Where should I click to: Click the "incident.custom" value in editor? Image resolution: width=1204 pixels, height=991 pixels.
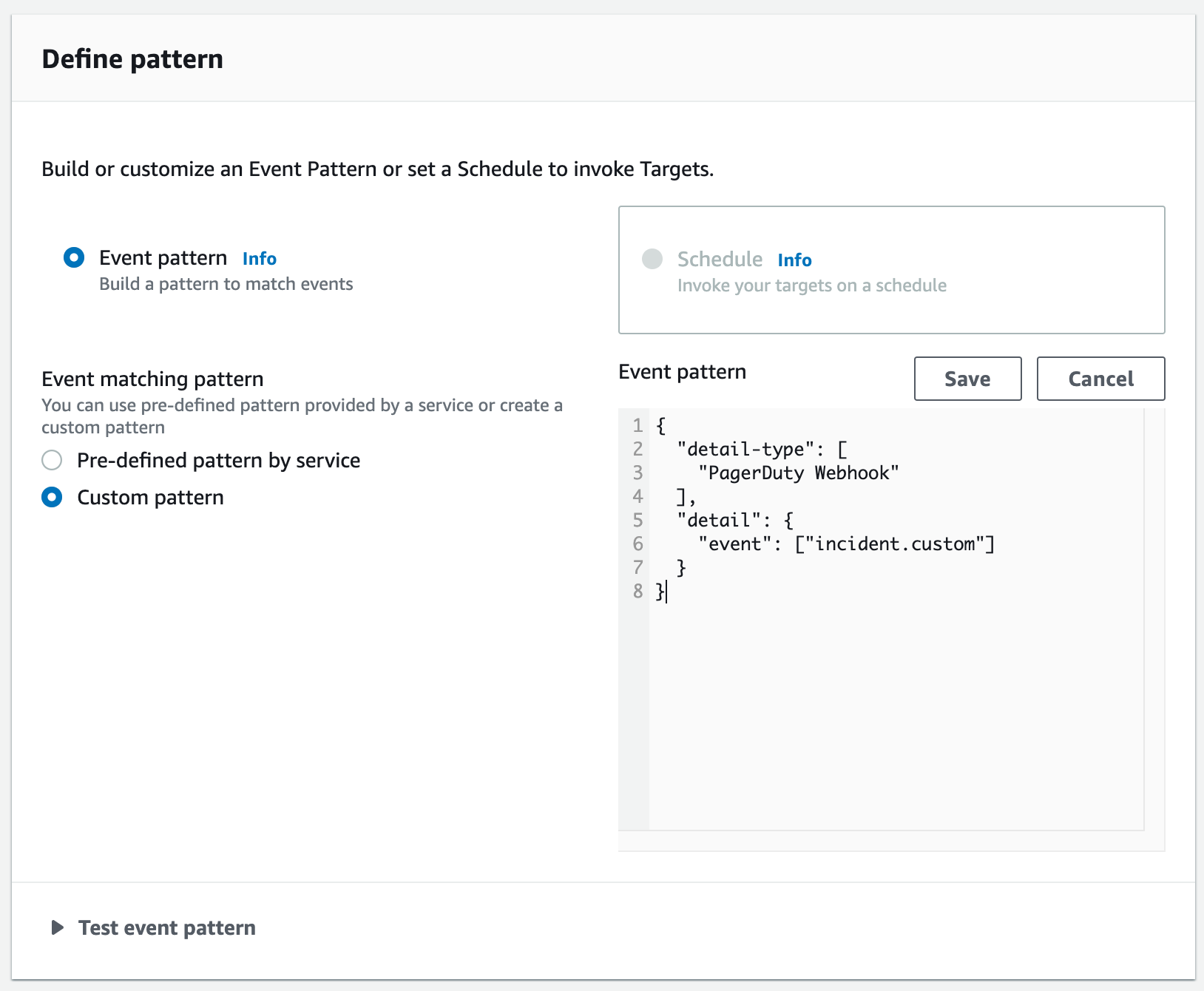[895, 544]
